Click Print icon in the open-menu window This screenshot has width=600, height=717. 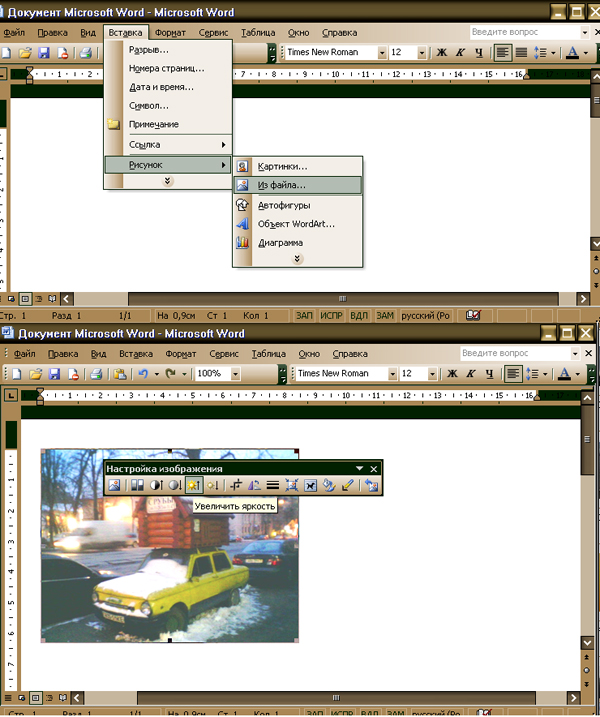click(86, 53)
